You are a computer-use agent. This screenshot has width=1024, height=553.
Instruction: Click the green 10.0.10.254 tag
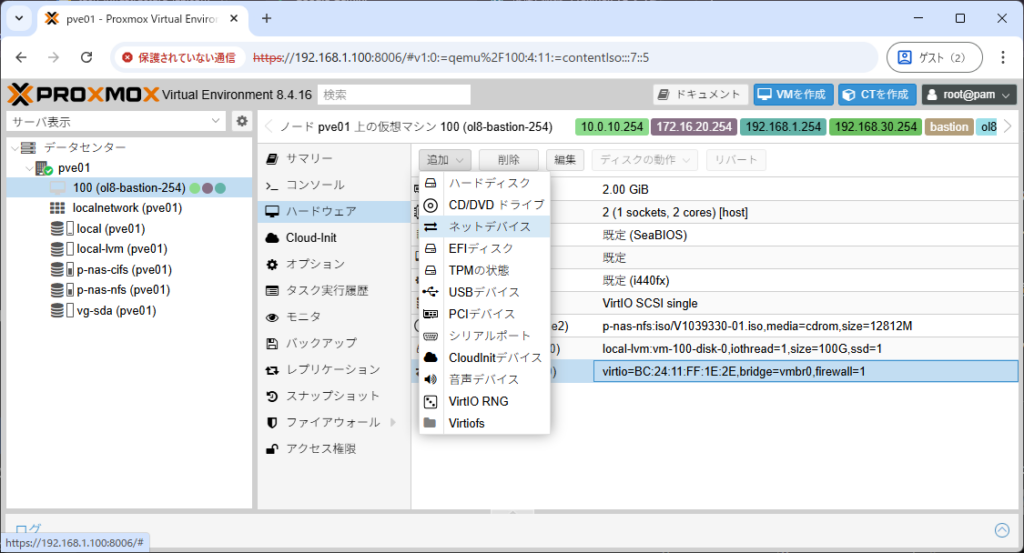(612, 127)
